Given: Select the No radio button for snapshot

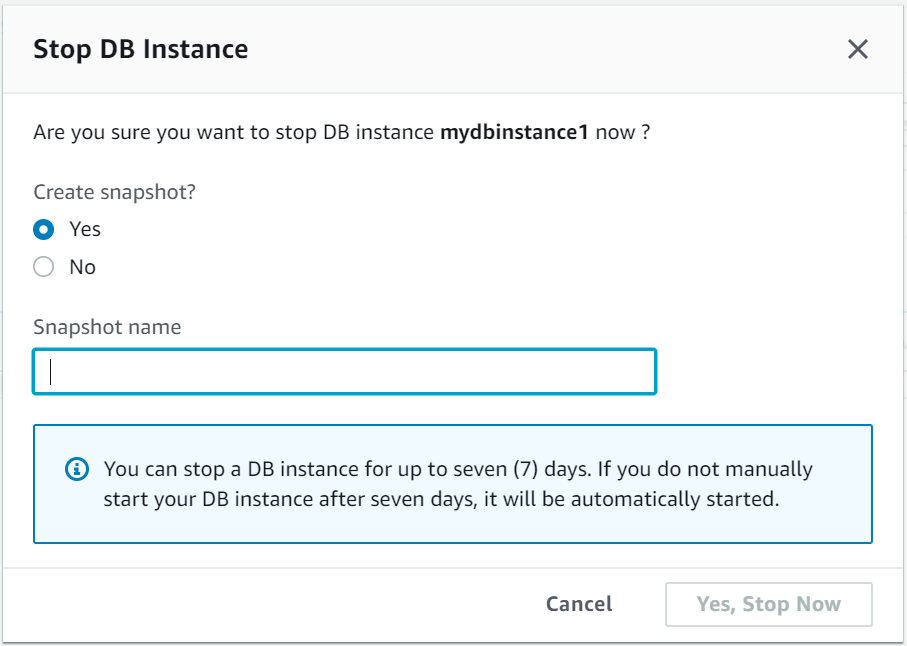Looking at the screenshot, I should coord(43,267).
